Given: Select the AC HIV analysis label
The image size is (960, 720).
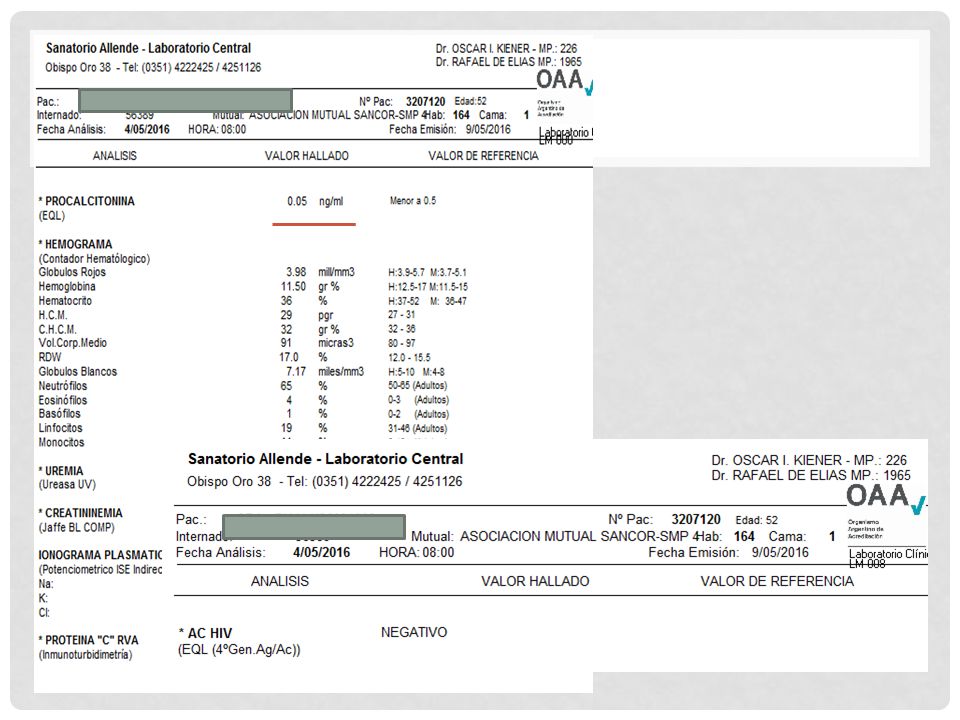Looking at the screenshot, I should click(x=205, y=633).
